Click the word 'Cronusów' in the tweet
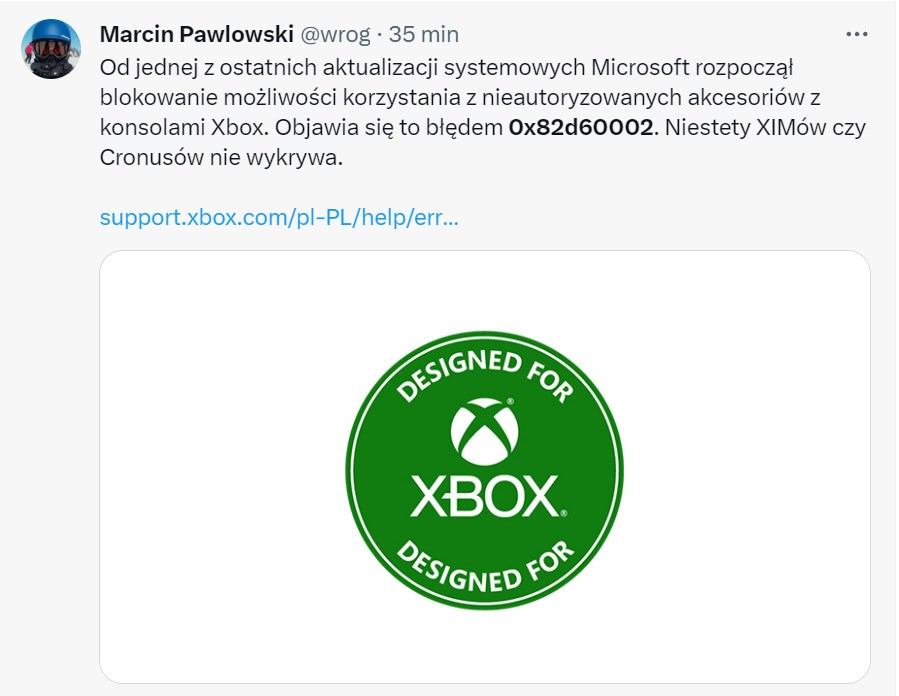 pyautogui.click(x=145, y=158)
